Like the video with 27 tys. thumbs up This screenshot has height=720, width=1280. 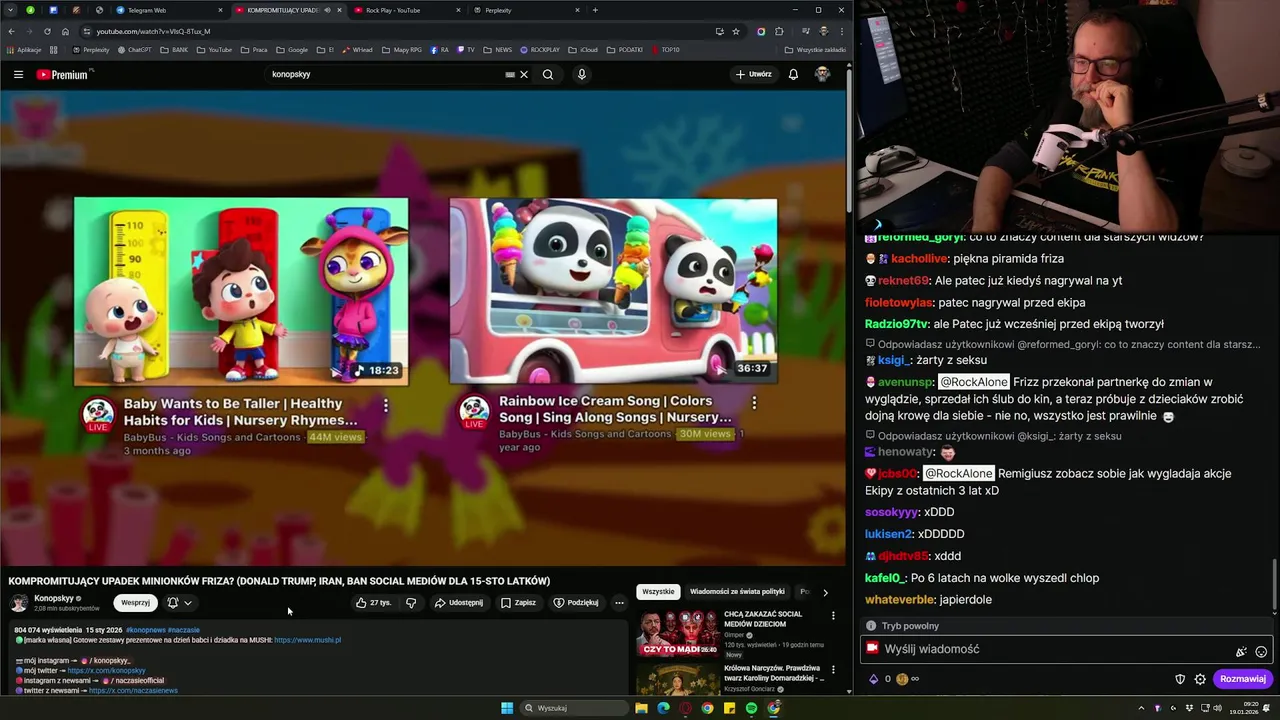pyautogui.click(x=374, y=603)
